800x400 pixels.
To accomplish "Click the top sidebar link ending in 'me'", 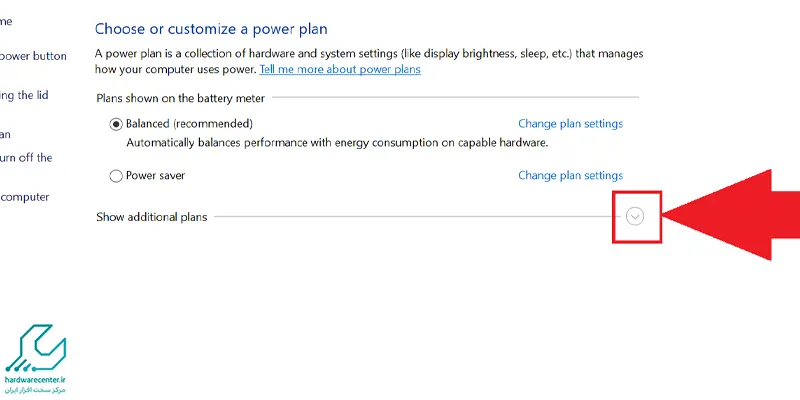I will click(6, 21).
